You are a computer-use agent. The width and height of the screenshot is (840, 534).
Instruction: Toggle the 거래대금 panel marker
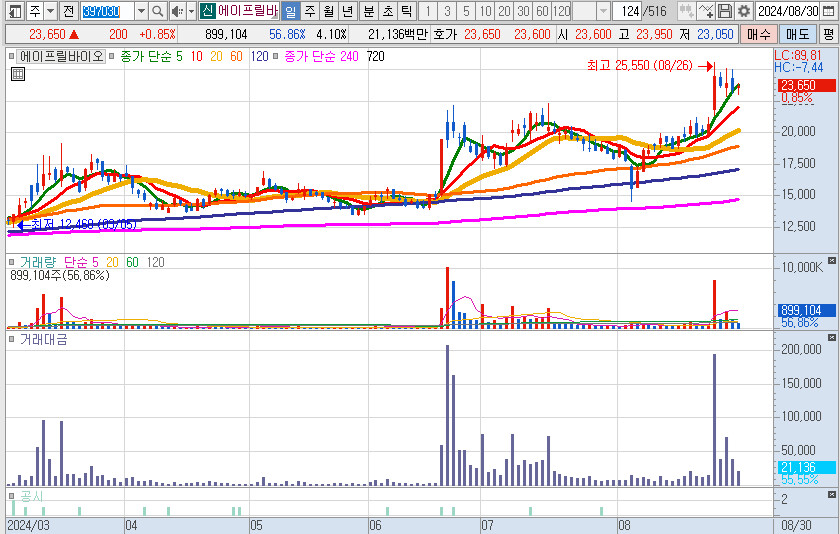click(12, 340)
